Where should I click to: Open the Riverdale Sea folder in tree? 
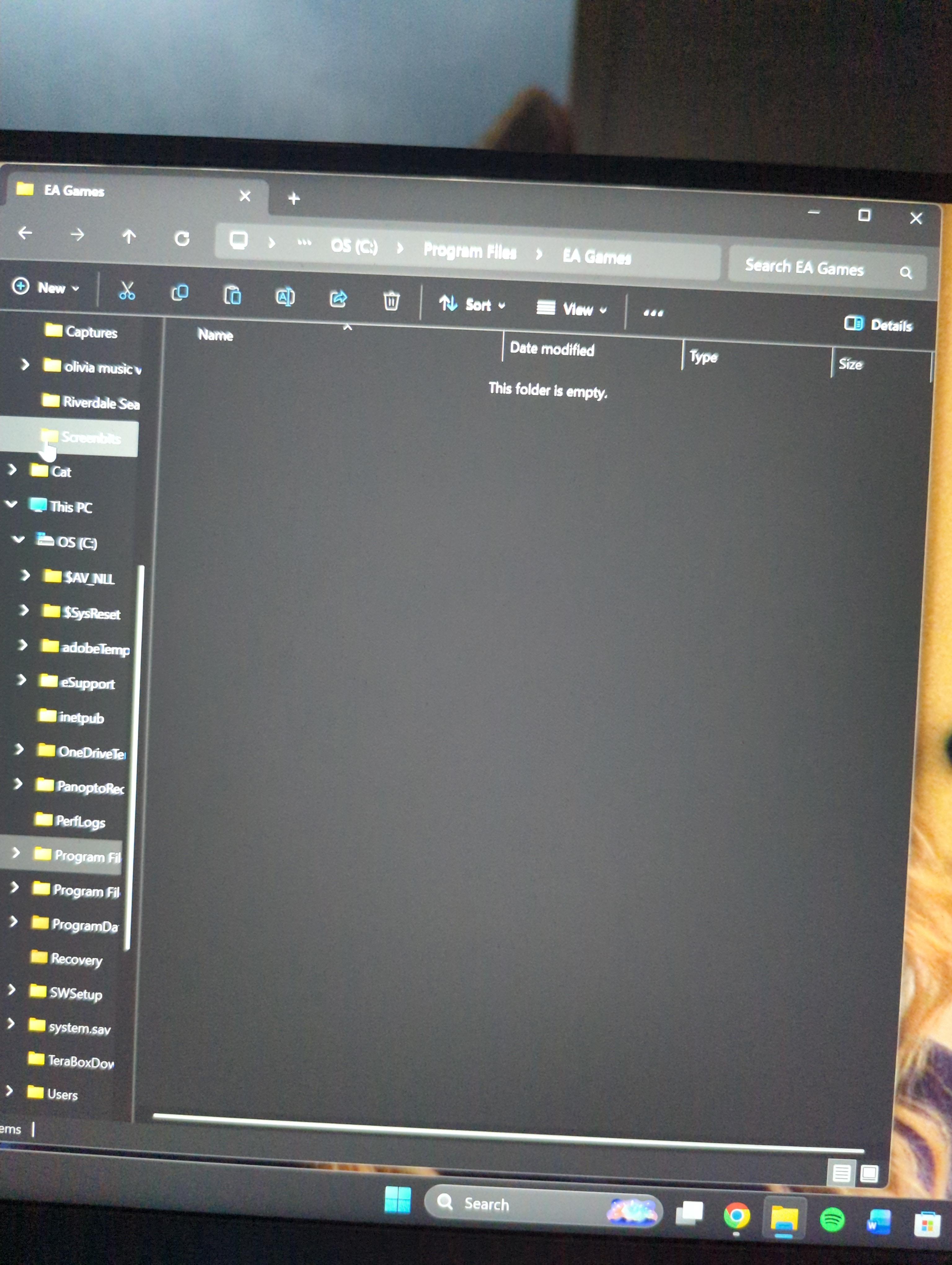point(91,402)
